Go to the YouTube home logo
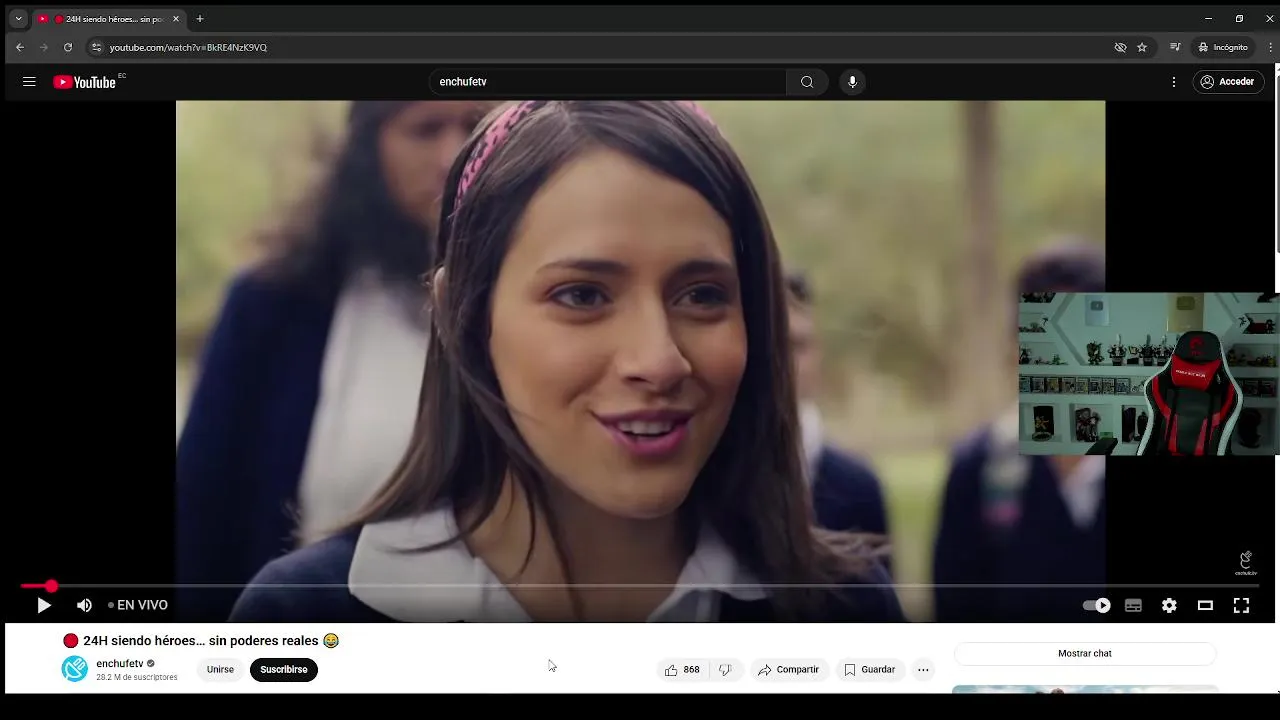Screen dimensions: 1280x720 [x=85, y=82]
